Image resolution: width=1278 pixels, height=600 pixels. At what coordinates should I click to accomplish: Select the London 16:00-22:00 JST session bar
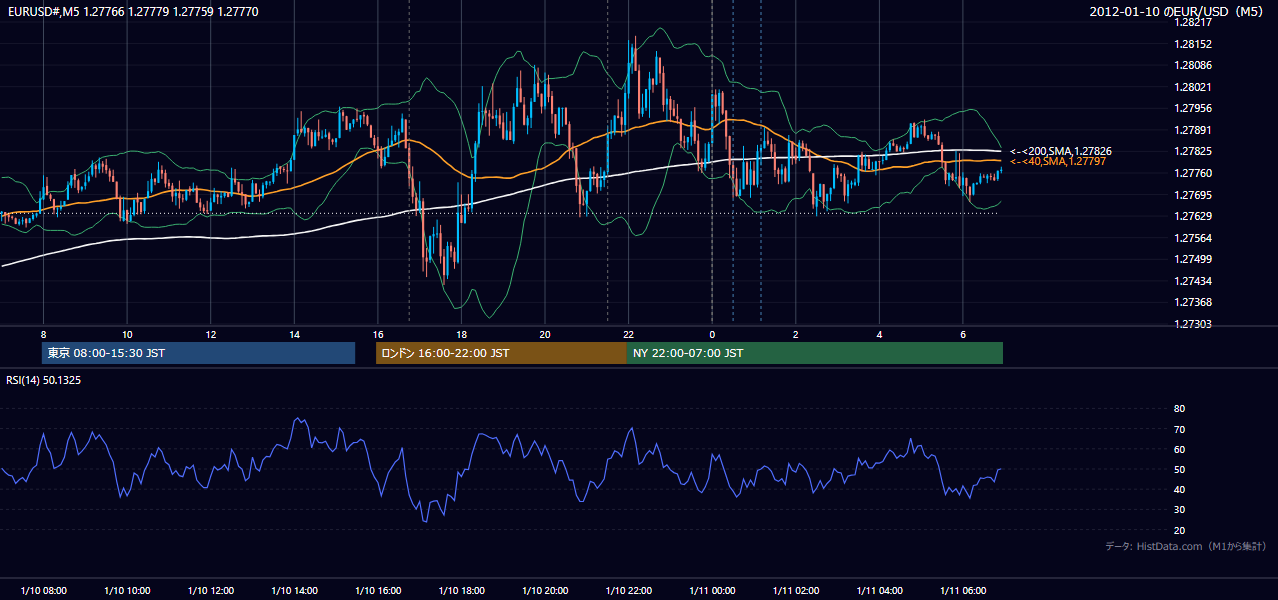[x=501, y=353]
